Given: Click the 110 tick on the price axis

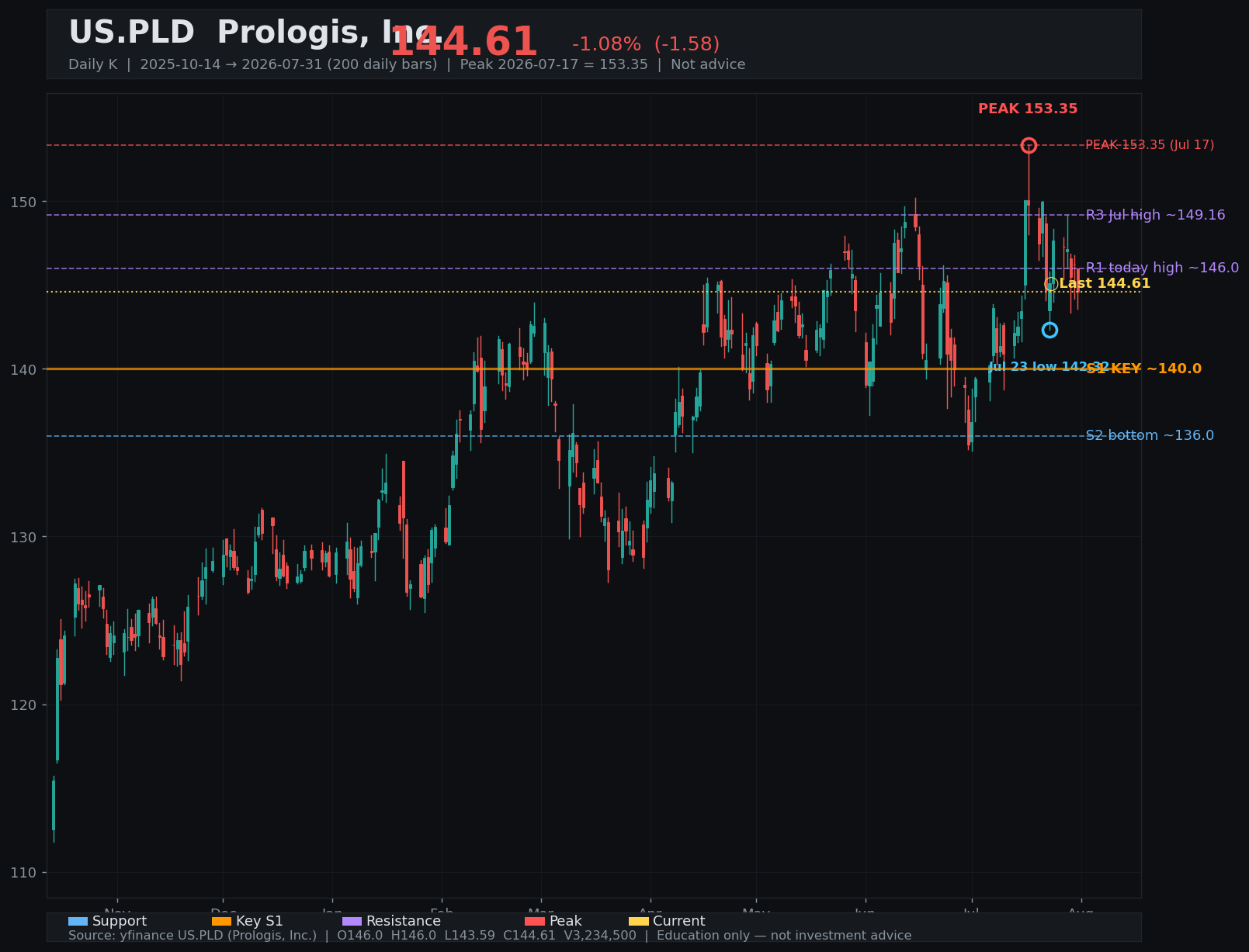Looking at the screenshot, I should tap(25, 873).
